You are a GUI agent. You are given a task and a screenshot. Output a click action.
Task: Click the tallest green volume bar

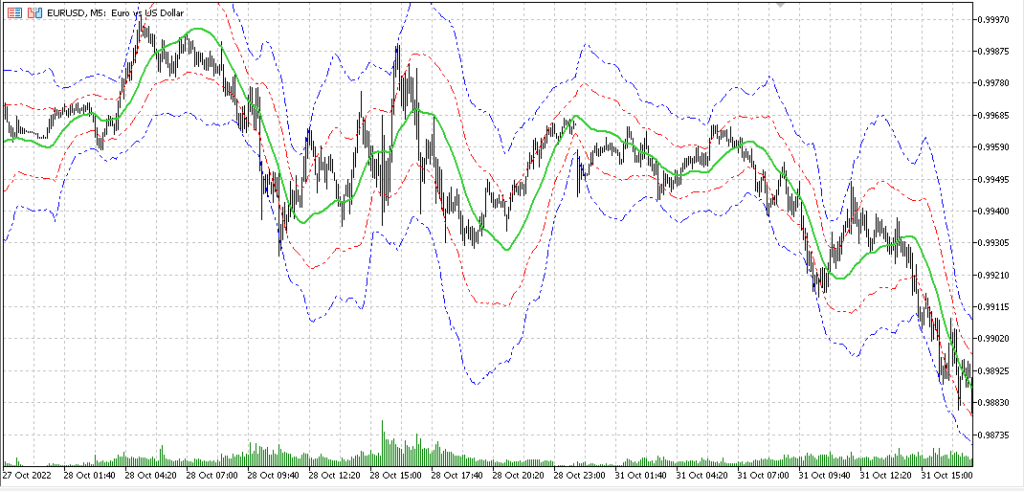(382, 442)
